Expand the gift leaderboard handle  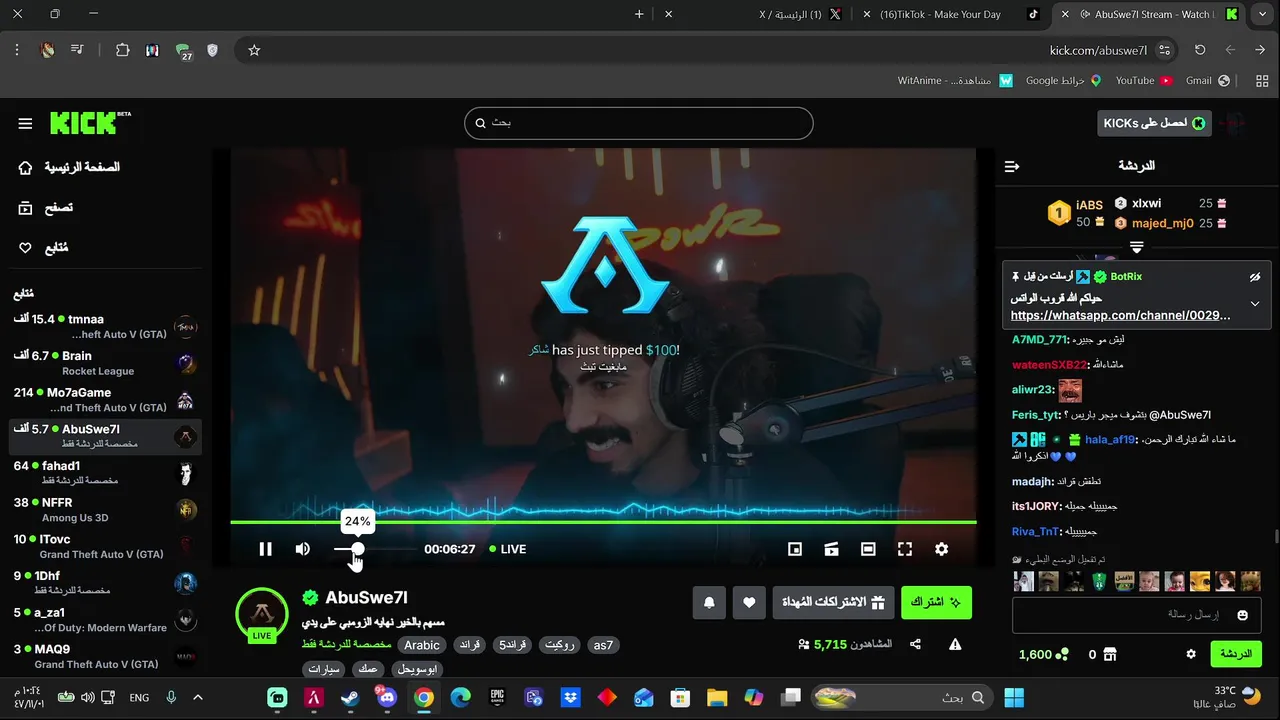pos(1137,247)
